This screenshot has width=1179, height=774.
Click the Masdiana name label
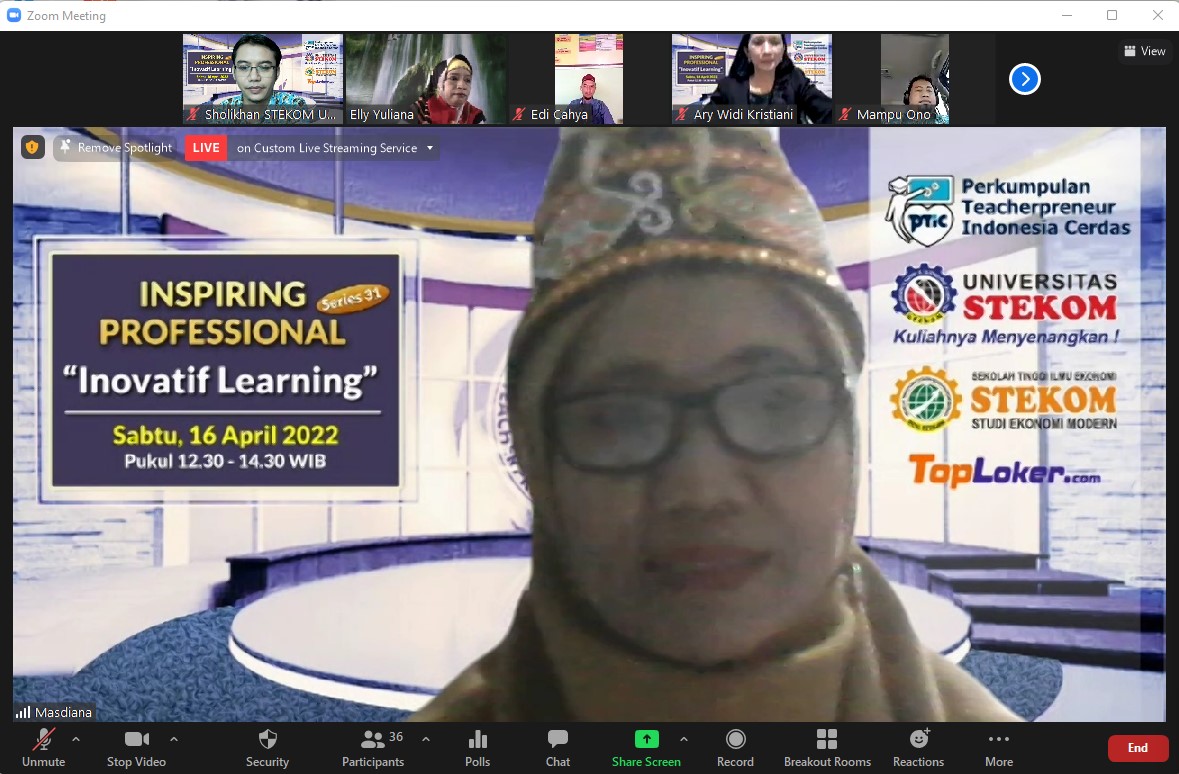tap(63, 712)
